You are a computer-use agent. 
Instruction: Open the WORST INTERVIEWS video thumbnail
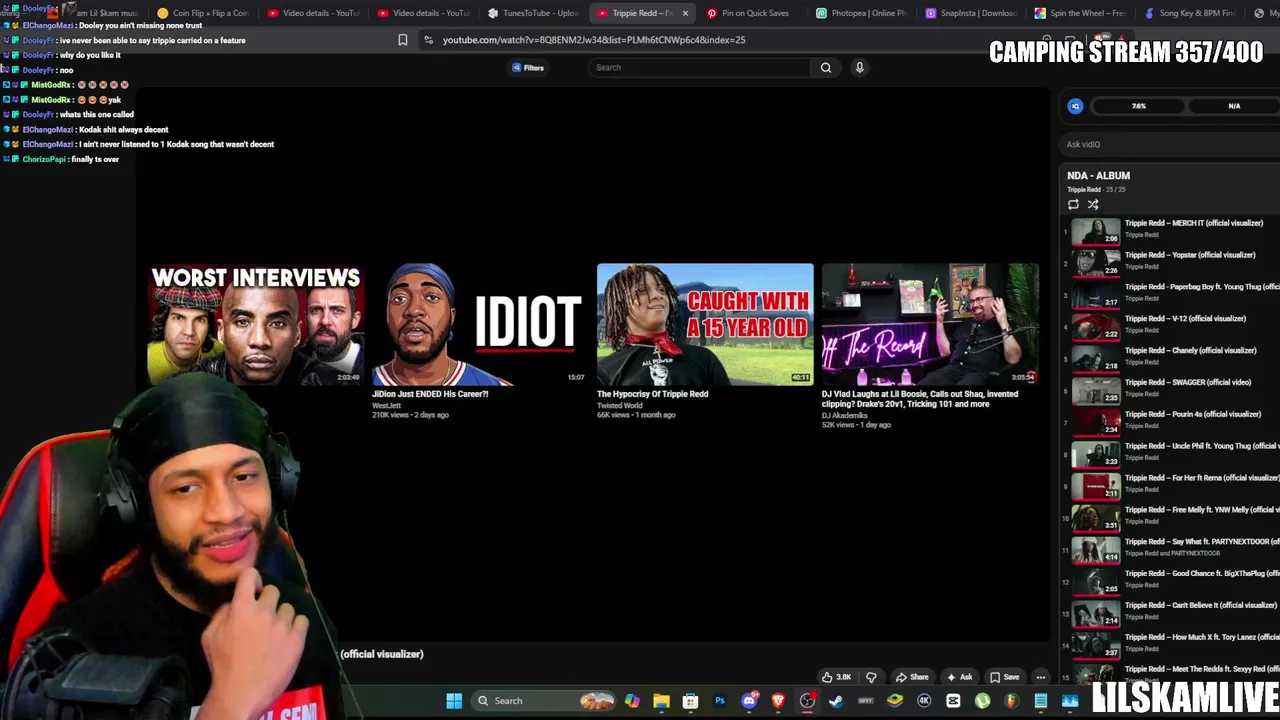pos(255,325)
